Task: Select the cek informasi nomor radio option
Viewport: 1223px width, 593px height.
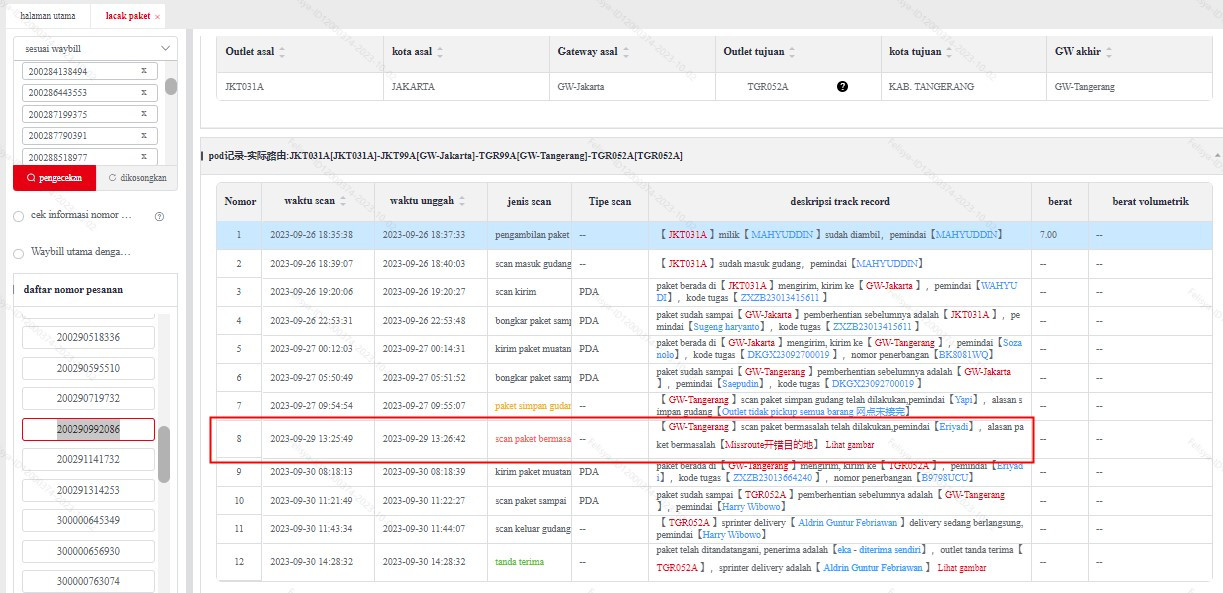Action: 18,216
